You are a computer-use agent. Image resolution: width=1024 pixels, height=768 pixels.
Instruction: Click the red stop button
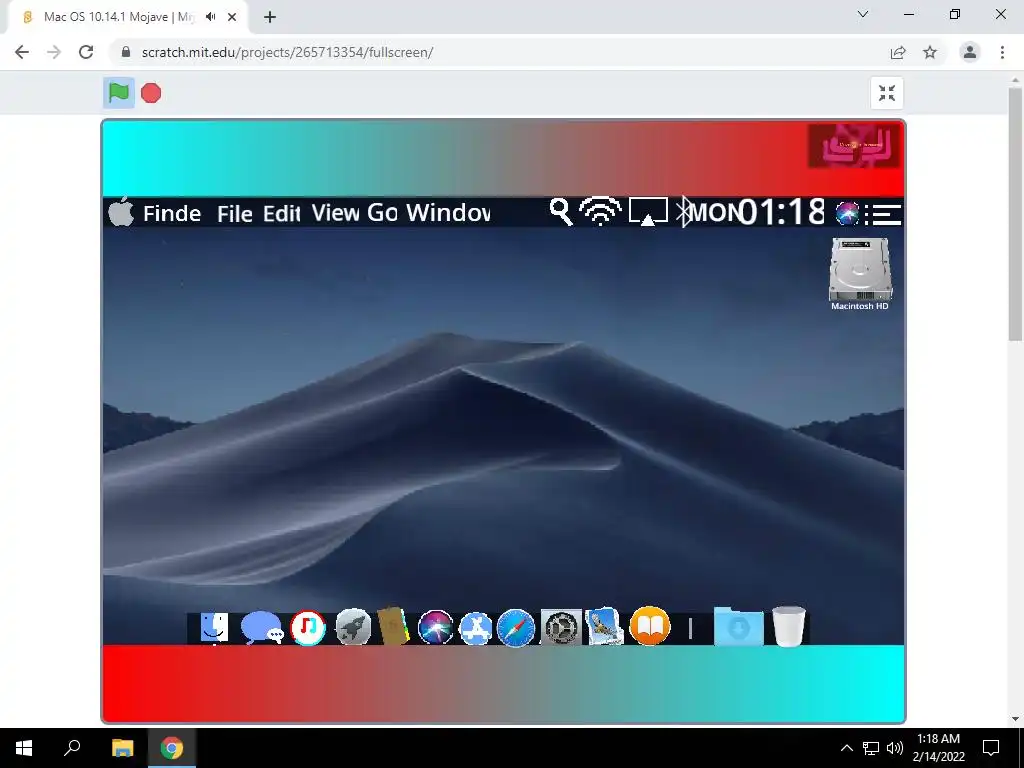coord(151,93)
